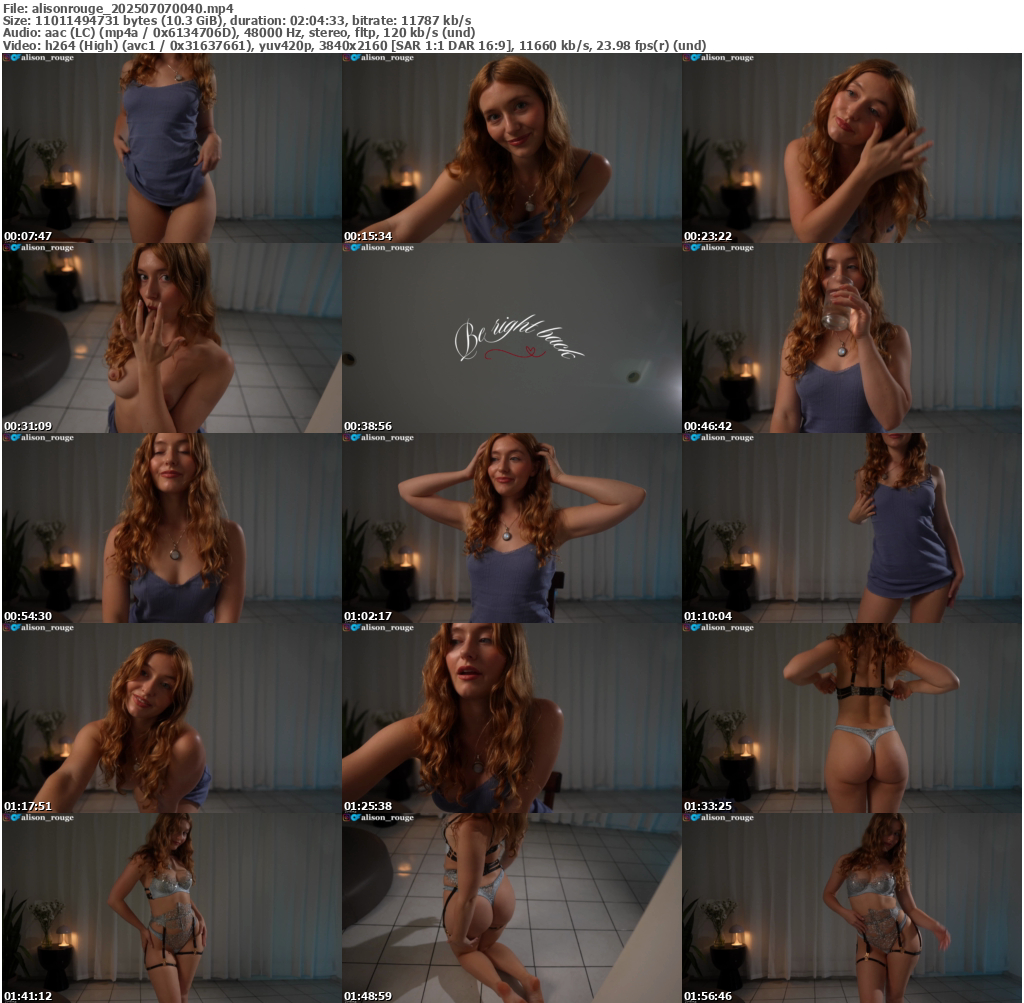
Task: Select the 'Be right back' frame
Action: coord(511,338)
